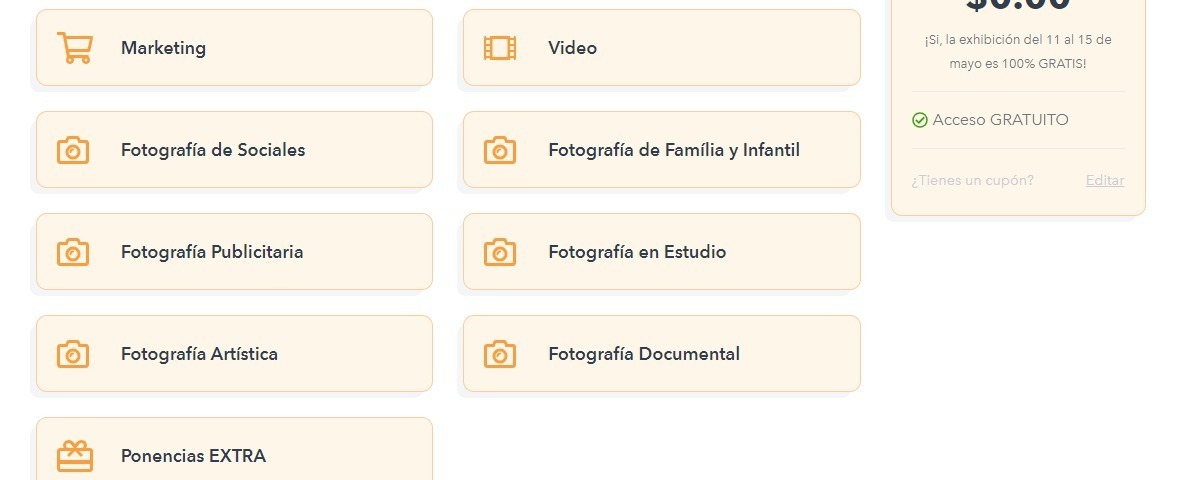Open the Fotografía Publicitaria label
Viewport: 1177px width, 480px height.
[x=212, y=252]
